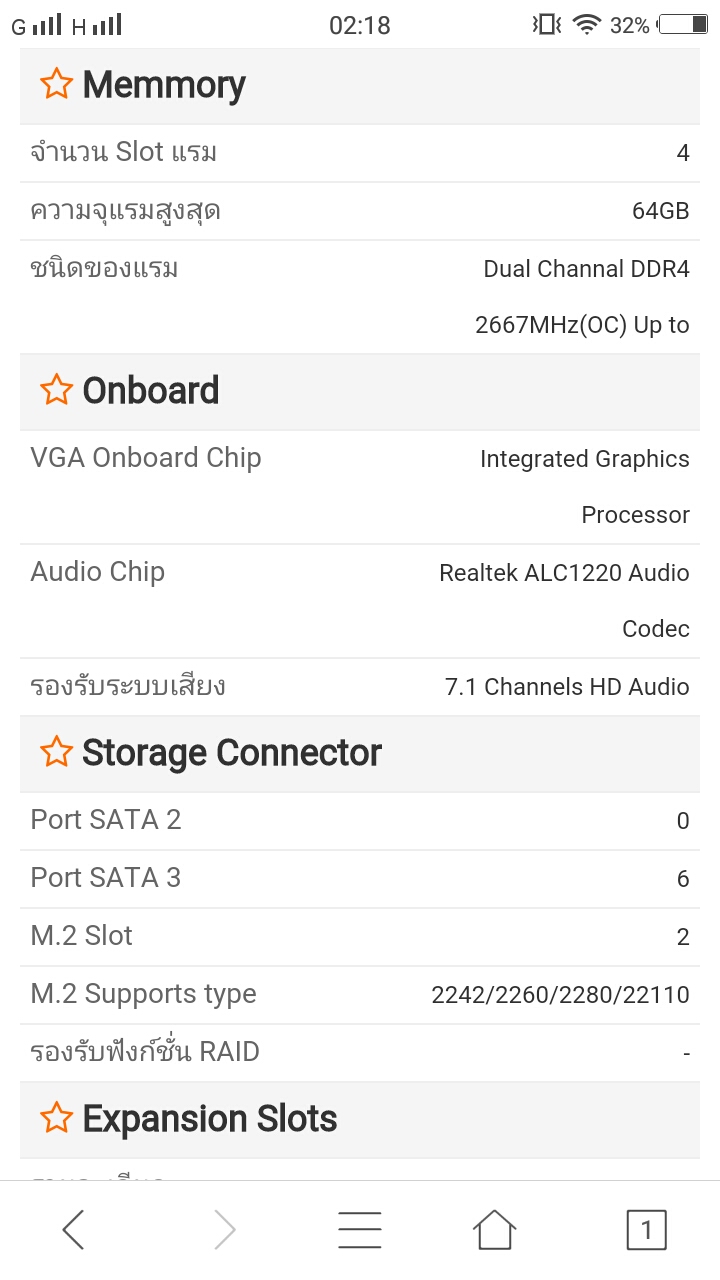Viewport: 720px width, 1280px height.
Task: Tap the Wi-Fi status icon
Action: click(586, 25)
